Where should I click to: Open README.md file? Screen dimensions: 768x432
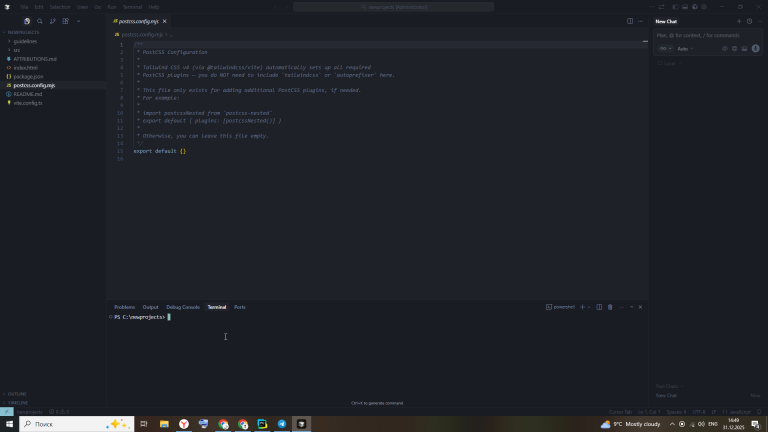[53, 94]
